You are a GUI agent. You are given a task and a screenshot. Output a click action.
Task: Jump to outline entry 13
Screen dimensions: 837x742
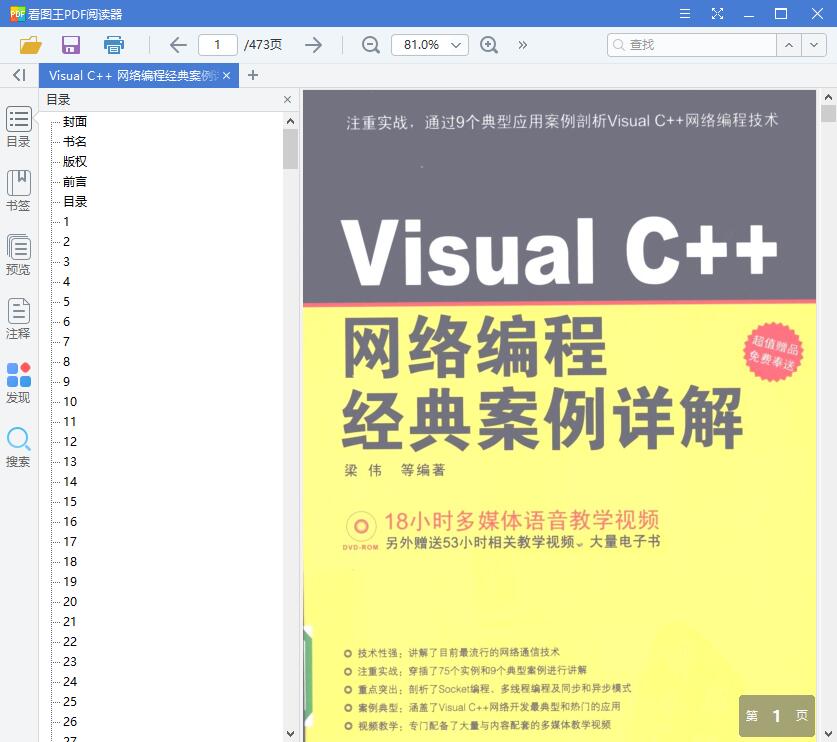click(70, 462)
